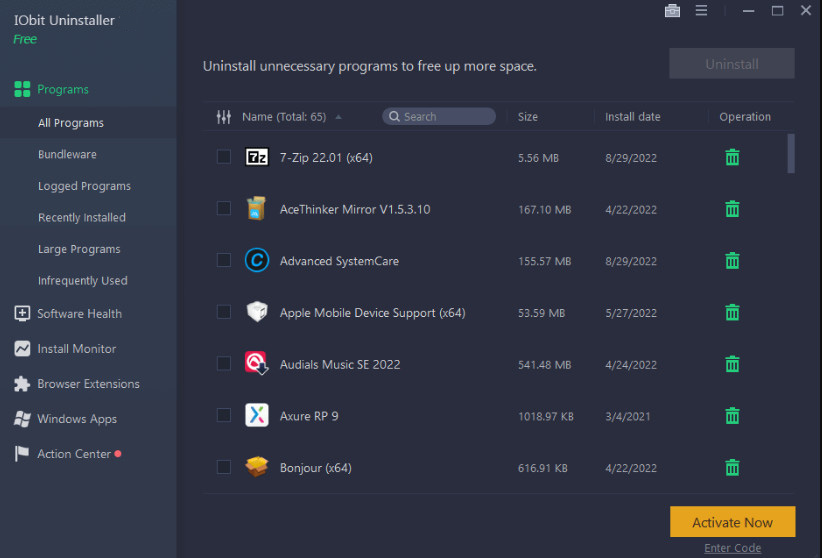Click the trash icon for Audials Music SE 2022
Image resolution: width=822 pixels, height=558 pixels.
732,364
